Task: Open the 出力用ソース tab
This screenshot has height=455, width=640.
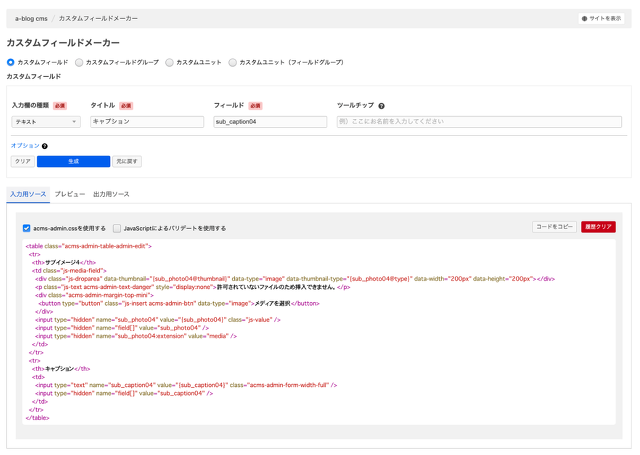Action: coord(111,193)
